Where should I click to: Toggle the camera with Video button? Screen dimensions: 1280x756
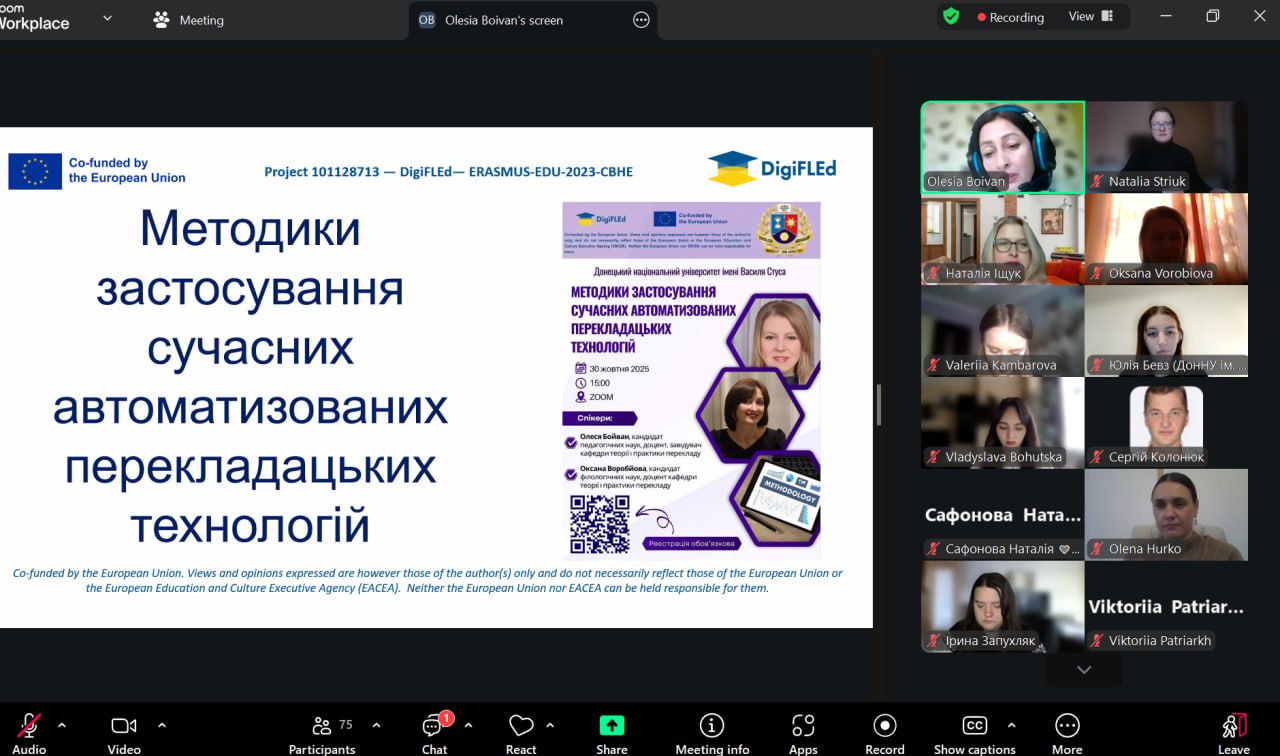(x=124, y=733)
